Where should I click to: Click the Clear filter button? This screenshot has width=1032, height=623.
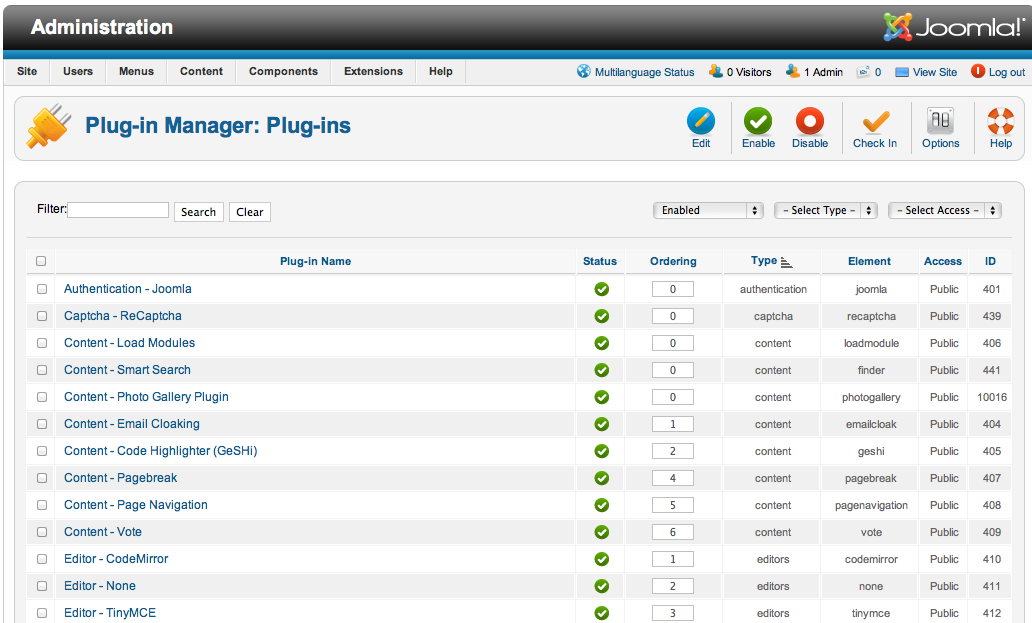coord(249,212)
